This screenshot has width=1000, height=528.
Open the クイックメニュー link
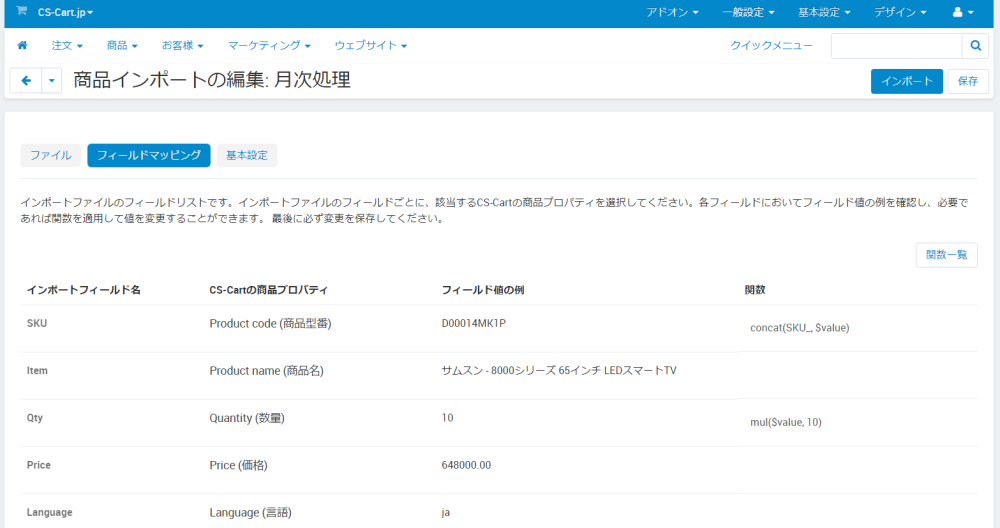click(771, 46)
